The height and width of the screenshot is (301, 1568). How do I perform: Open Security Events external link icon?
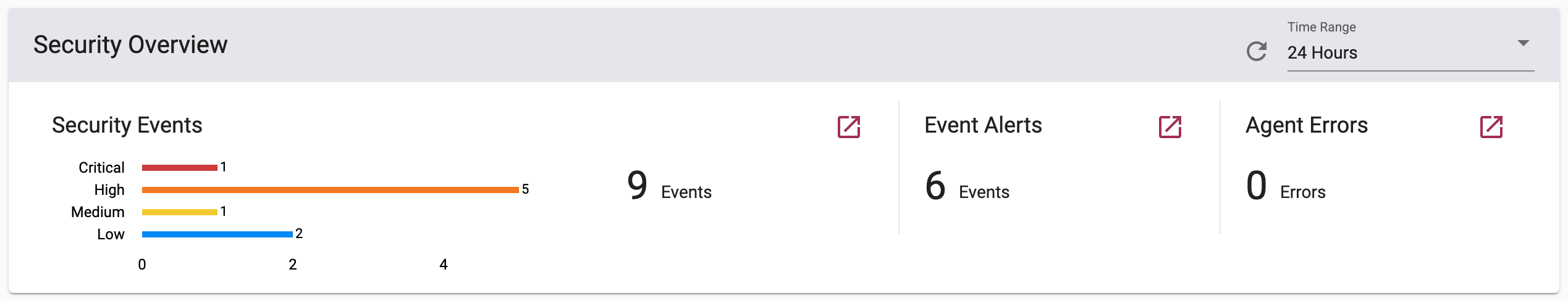(x=849, y=127)
